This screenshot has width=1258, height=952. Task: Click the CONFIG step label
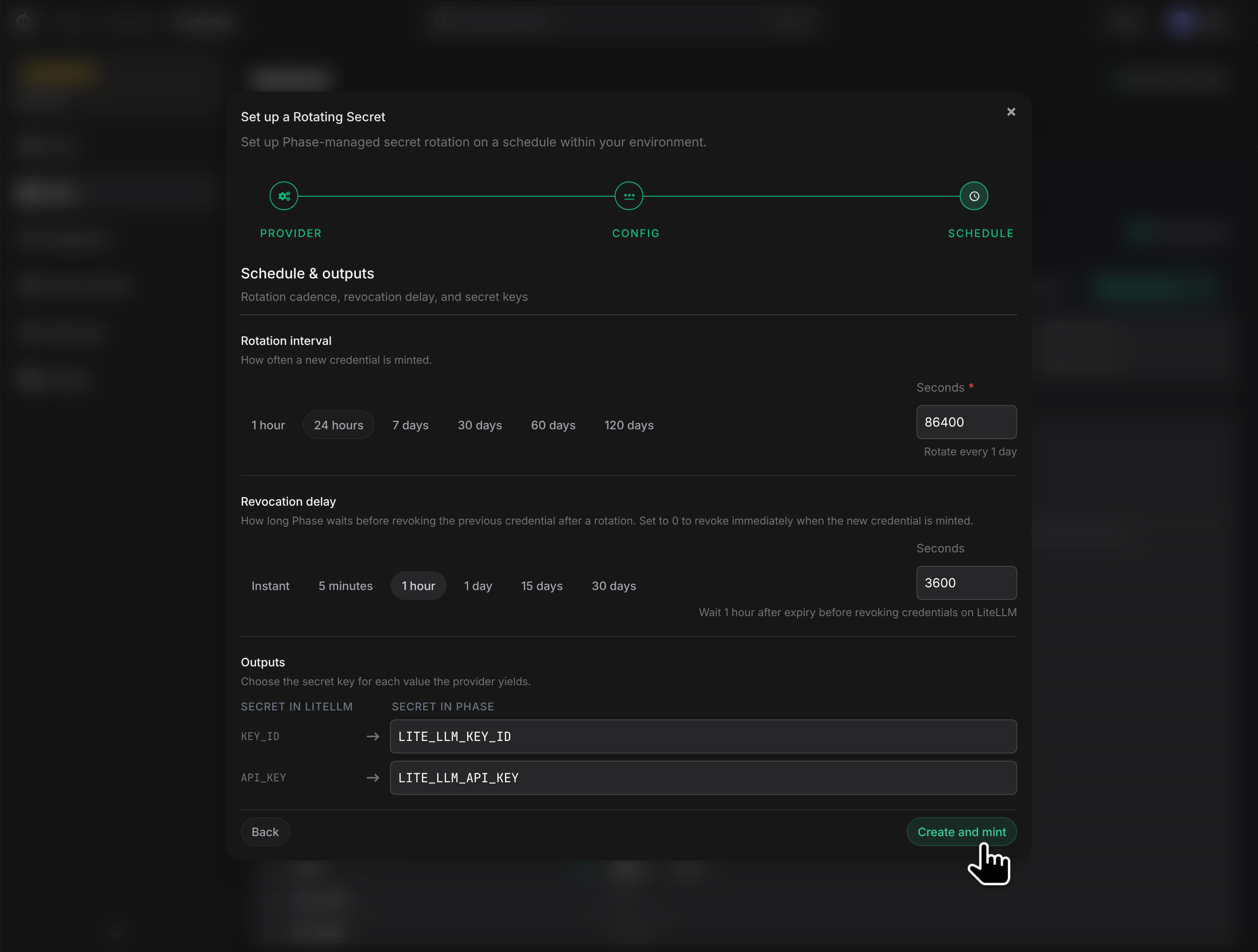tap(636, 234)
